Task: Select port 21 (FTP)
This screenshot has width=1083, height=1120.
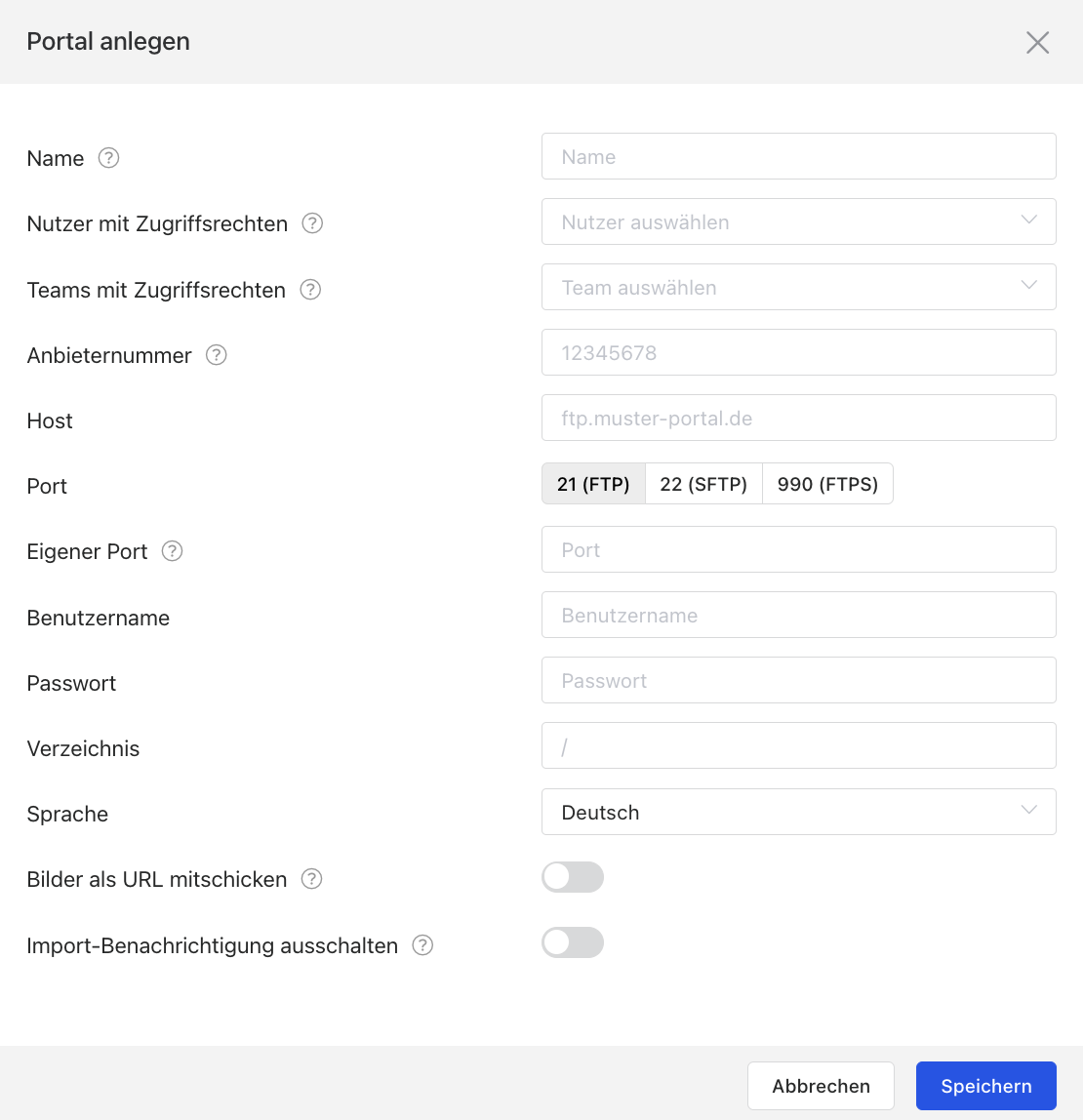Action: 593,484
